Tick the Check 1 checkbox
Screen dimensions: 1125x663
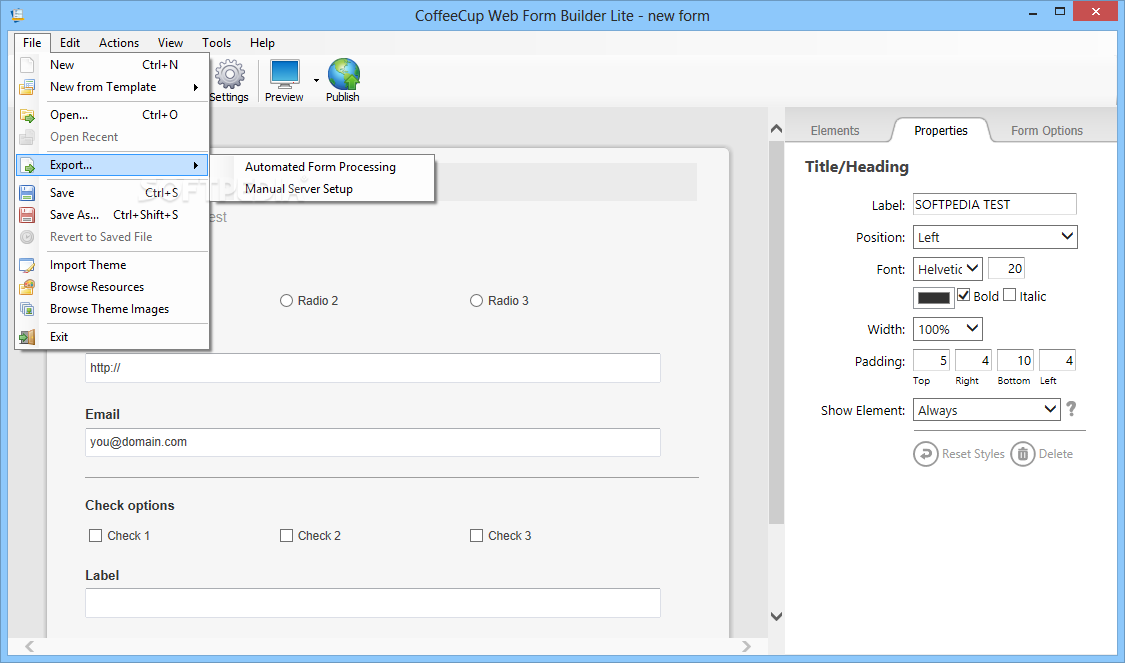pyautogui.click(x=95, y=535)
